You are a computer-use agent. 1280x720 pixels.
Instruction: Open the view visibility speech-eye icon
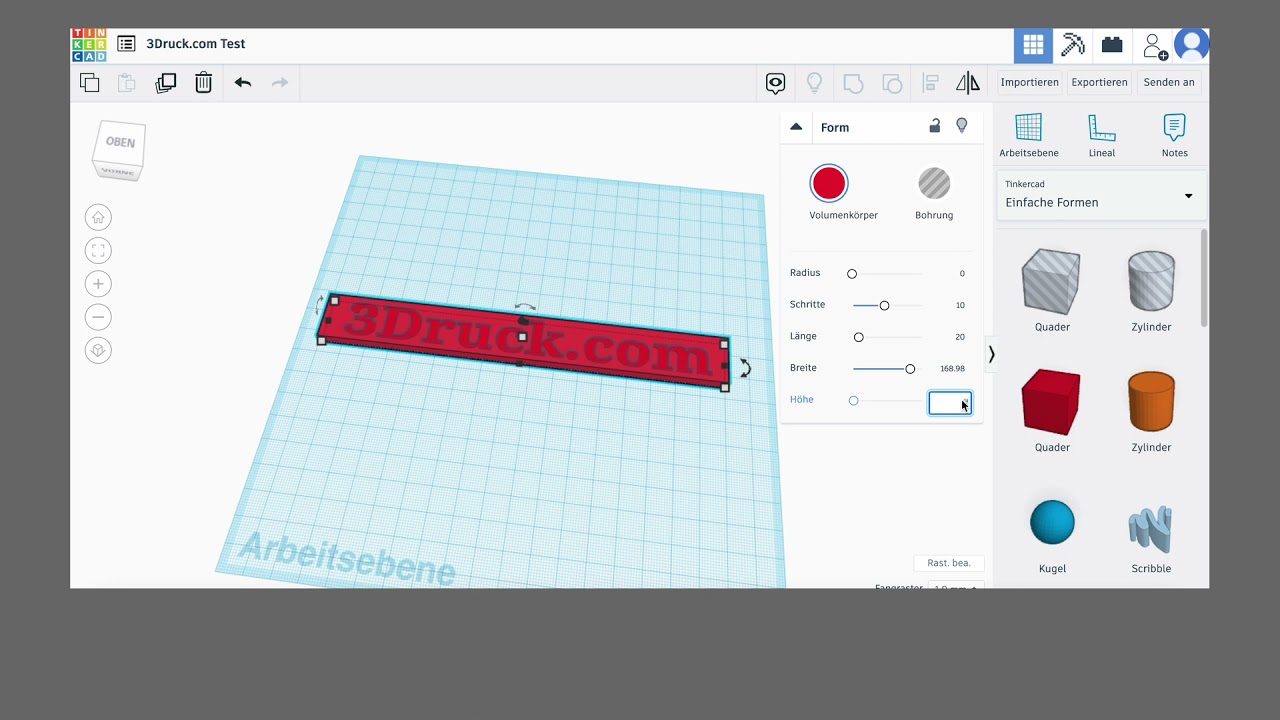(x=776, y=83)
